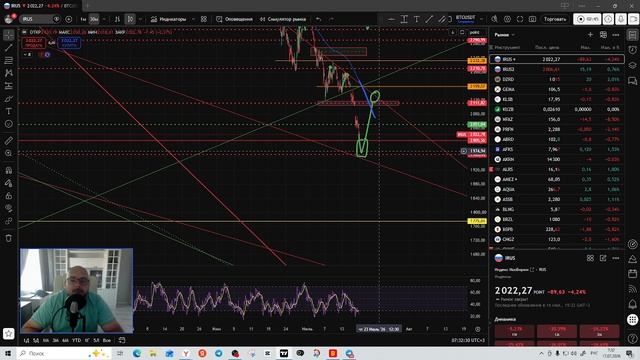
Task: Click the compare or add symbol plus icon
Action: (69, 19)
